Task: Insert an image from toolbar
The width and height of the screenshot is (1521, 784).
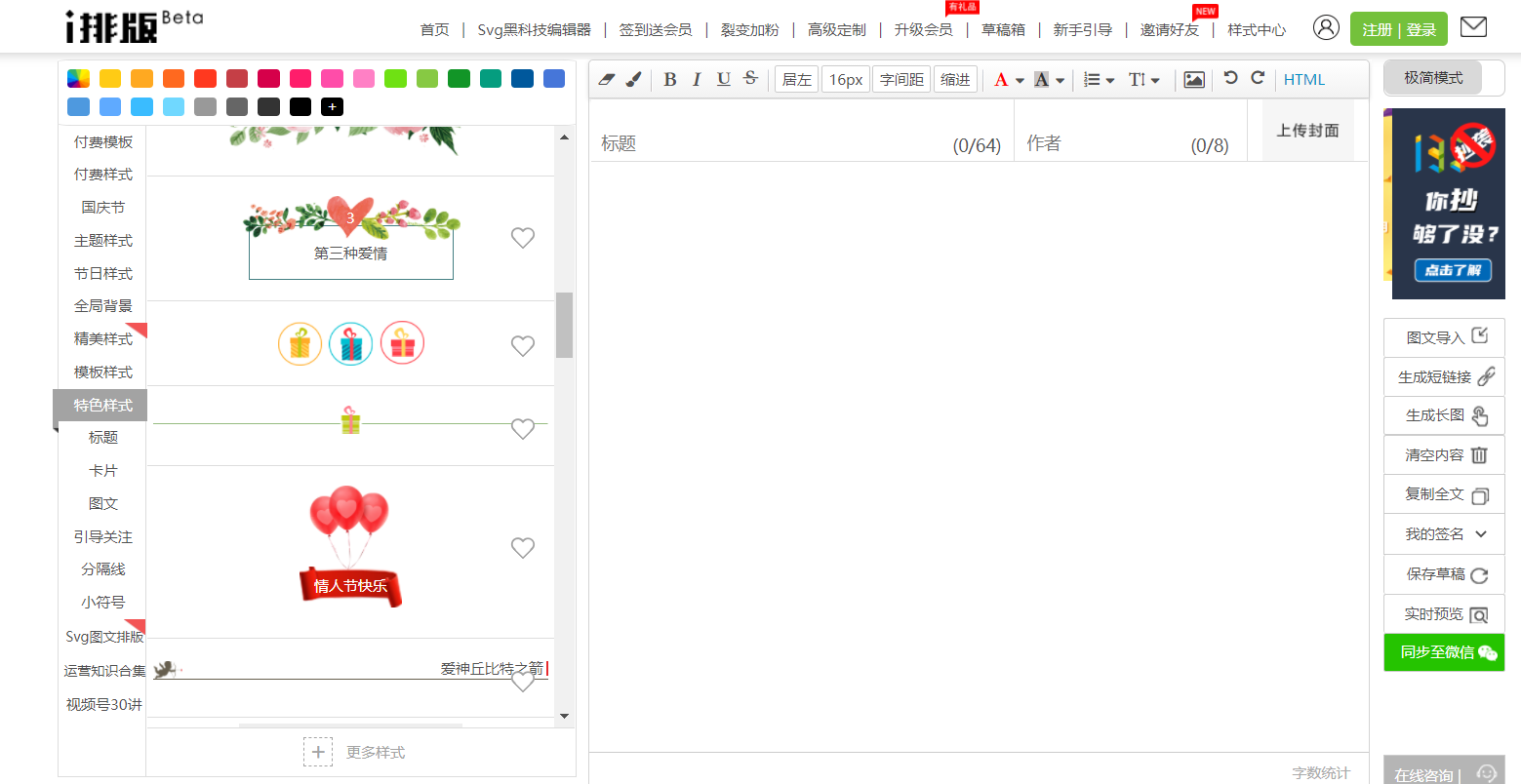Action: coord(1194,80)
